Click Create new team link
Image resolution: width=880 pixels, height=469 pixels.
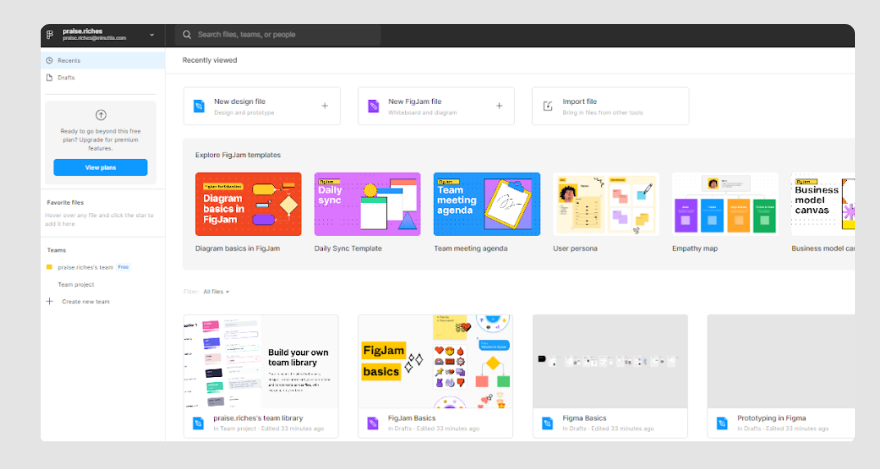(85, 302)
